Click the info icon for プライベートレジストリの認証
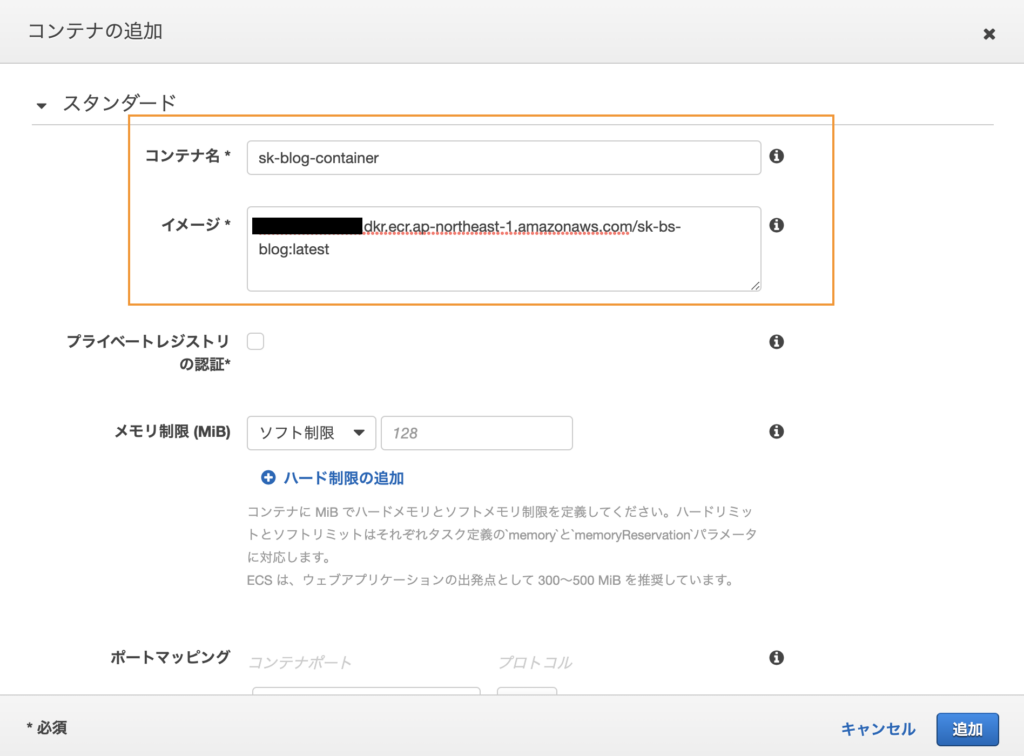This screenshot has height=756, width=1024. [776, 341]
